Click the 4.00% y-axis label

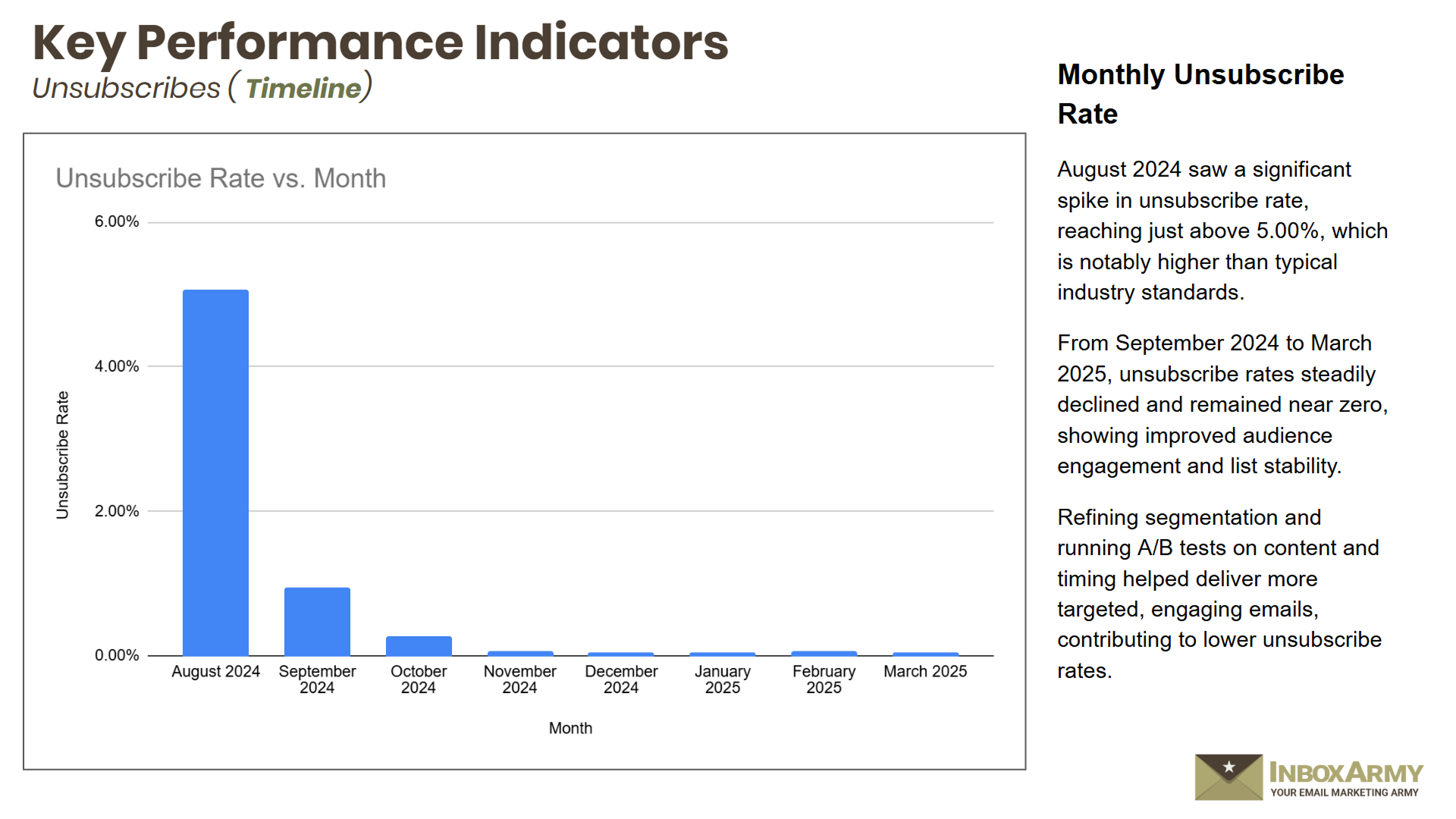coord(116,366)
